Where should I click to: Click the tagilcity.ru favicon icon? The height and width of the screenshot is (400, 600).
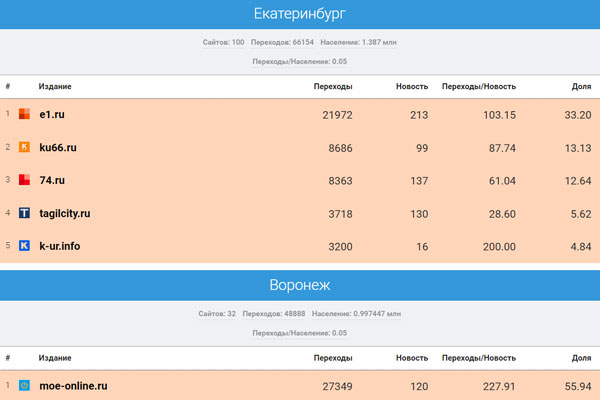click(x=25, y=213)
